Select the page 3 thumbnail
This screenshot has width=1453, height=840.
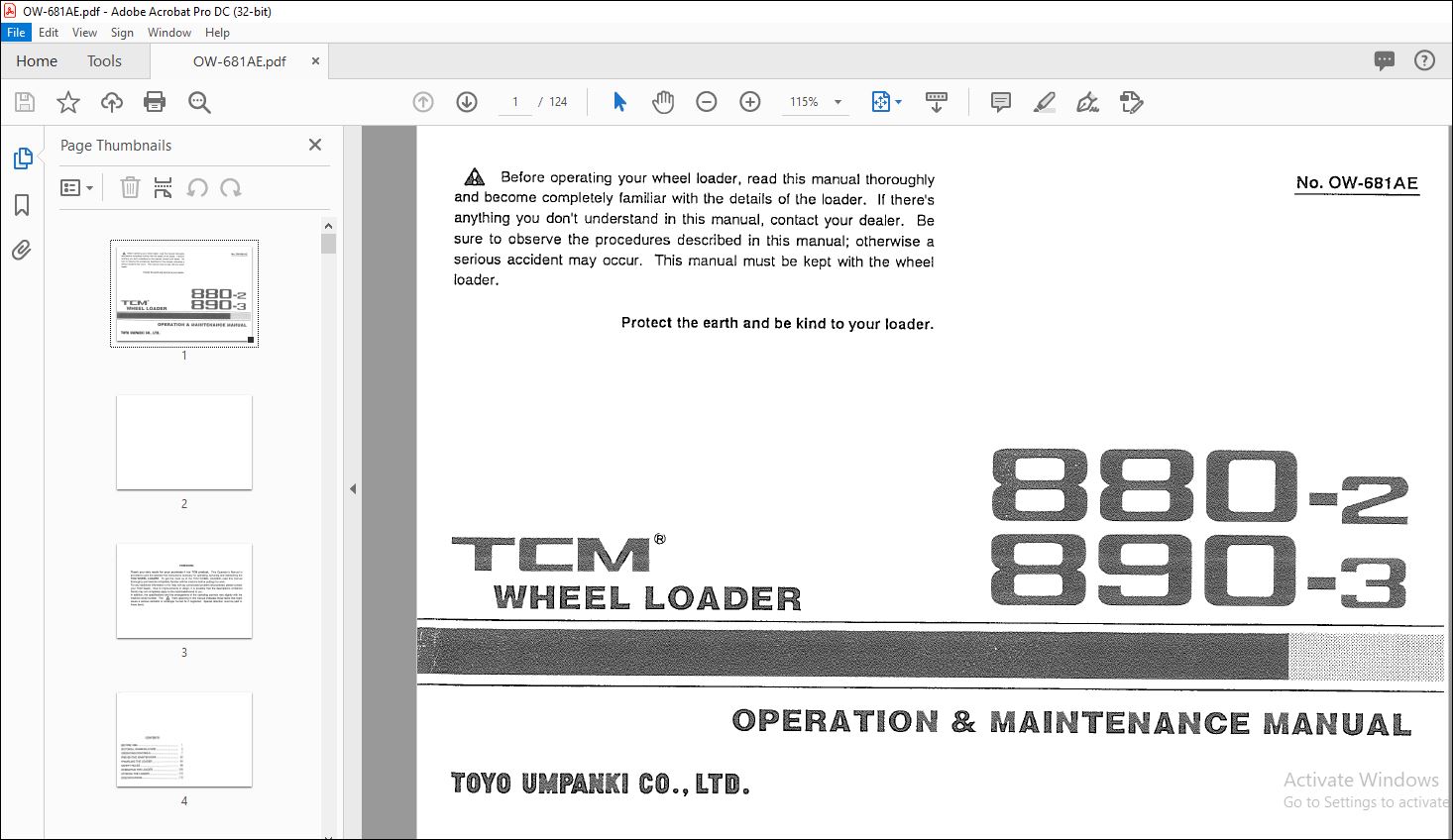(x=184, y=590)
